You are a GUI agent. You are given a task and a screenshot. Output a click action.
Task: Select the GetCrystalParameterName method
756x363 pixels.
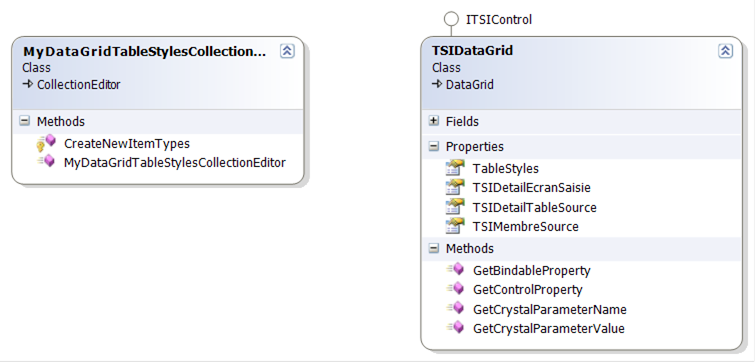(x=550, y=309)
